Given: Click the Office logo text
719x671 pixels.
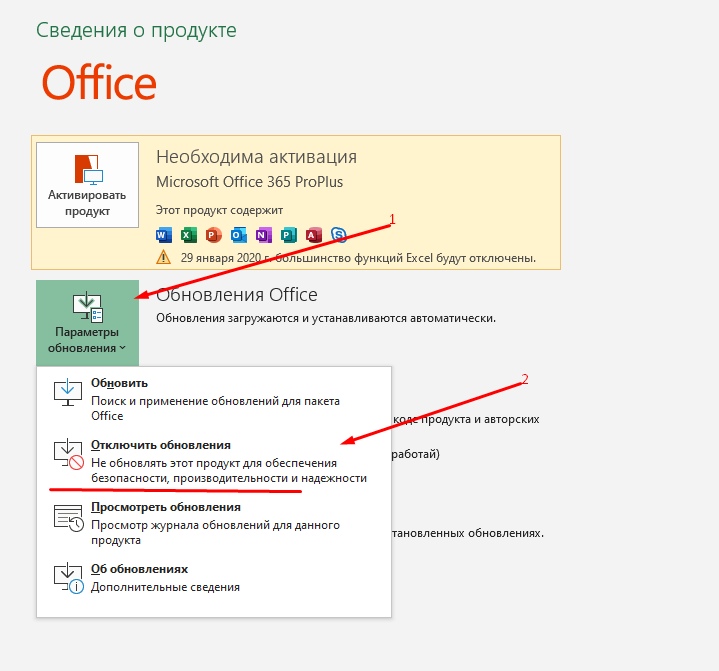Looking at the screenshot, I should (x=99, y=83).
